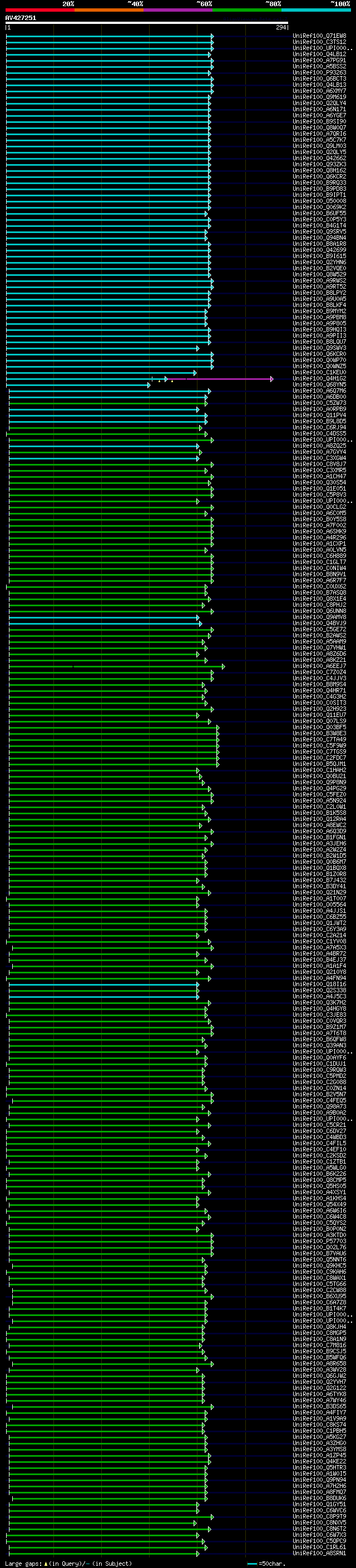356x1568 pixels.
Task: Click the Large gaps legend text
Action: coord(68,1564)
